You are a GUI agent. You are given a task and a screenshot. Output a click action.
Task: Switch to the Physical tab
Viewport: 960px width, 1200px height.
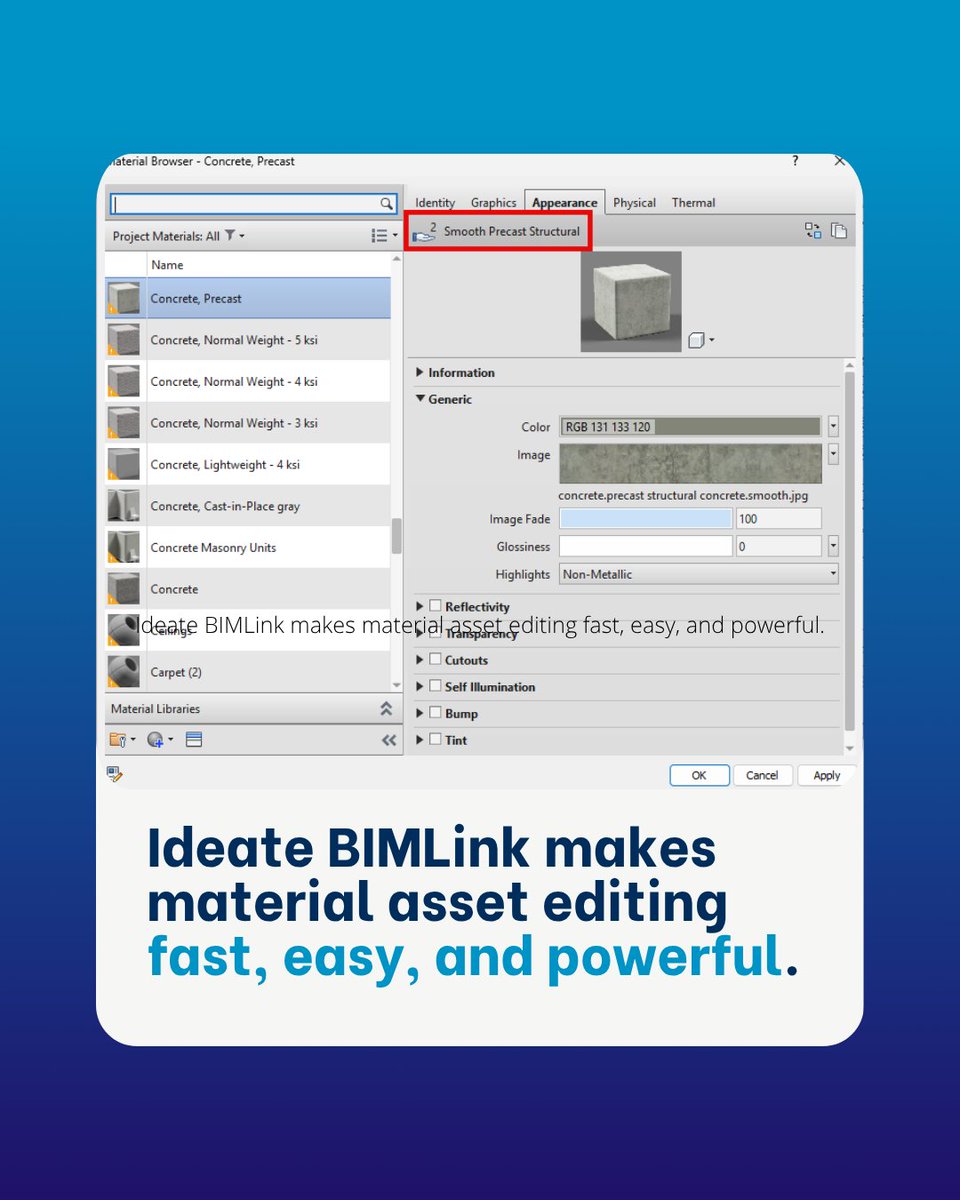click(x=634, y=203)
